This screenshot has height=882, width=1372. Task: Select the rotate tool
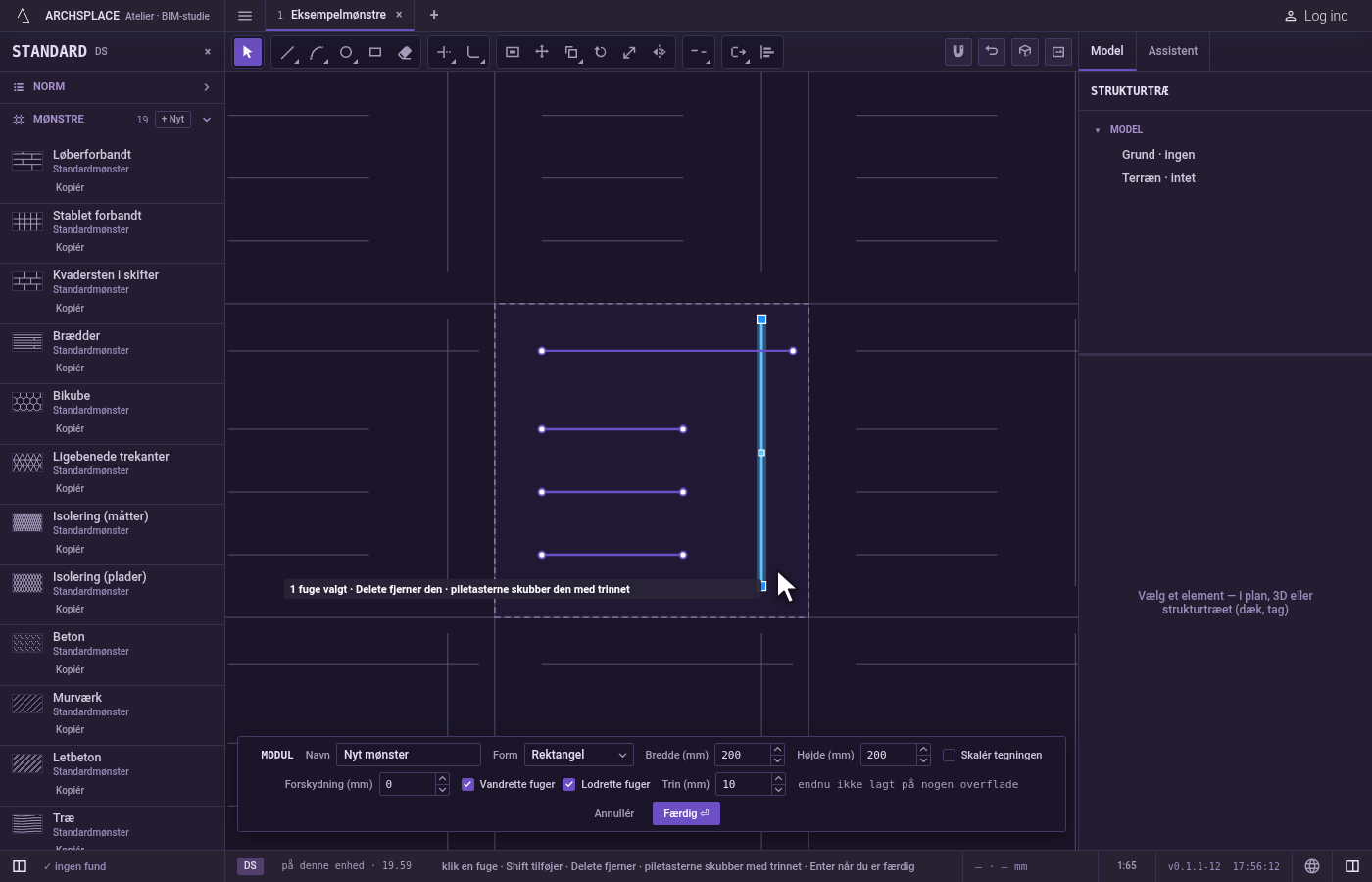click(601, 52)
